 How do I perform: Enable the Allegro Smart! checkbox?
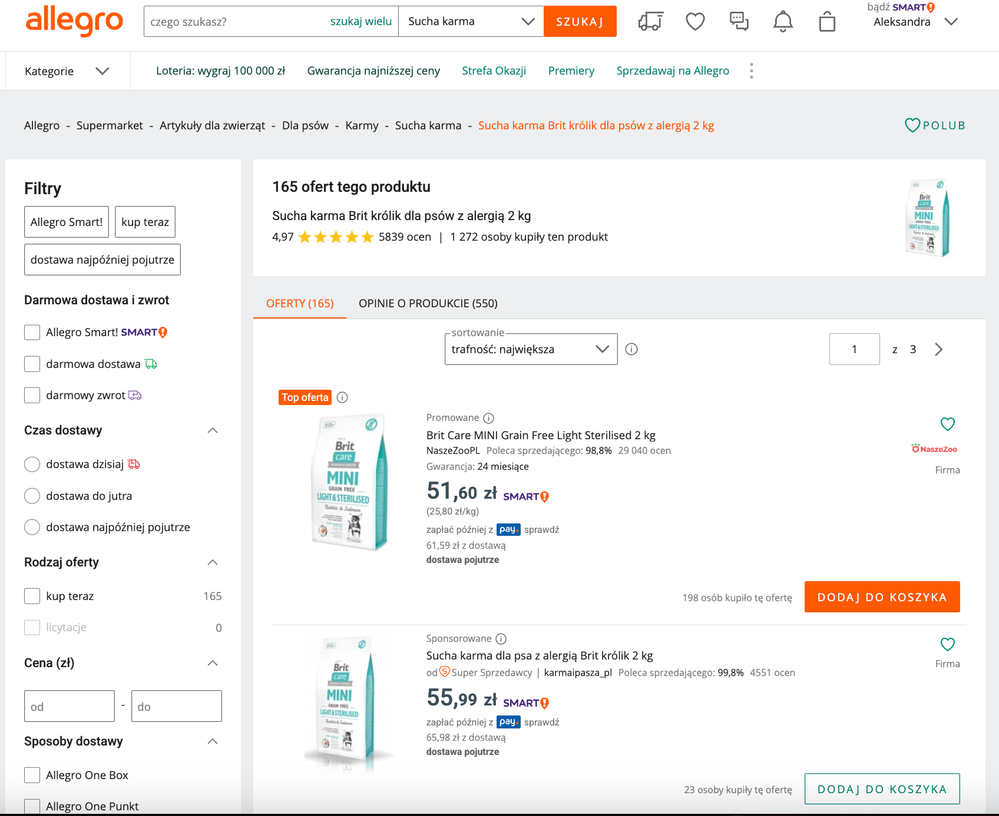coord(32,333)
